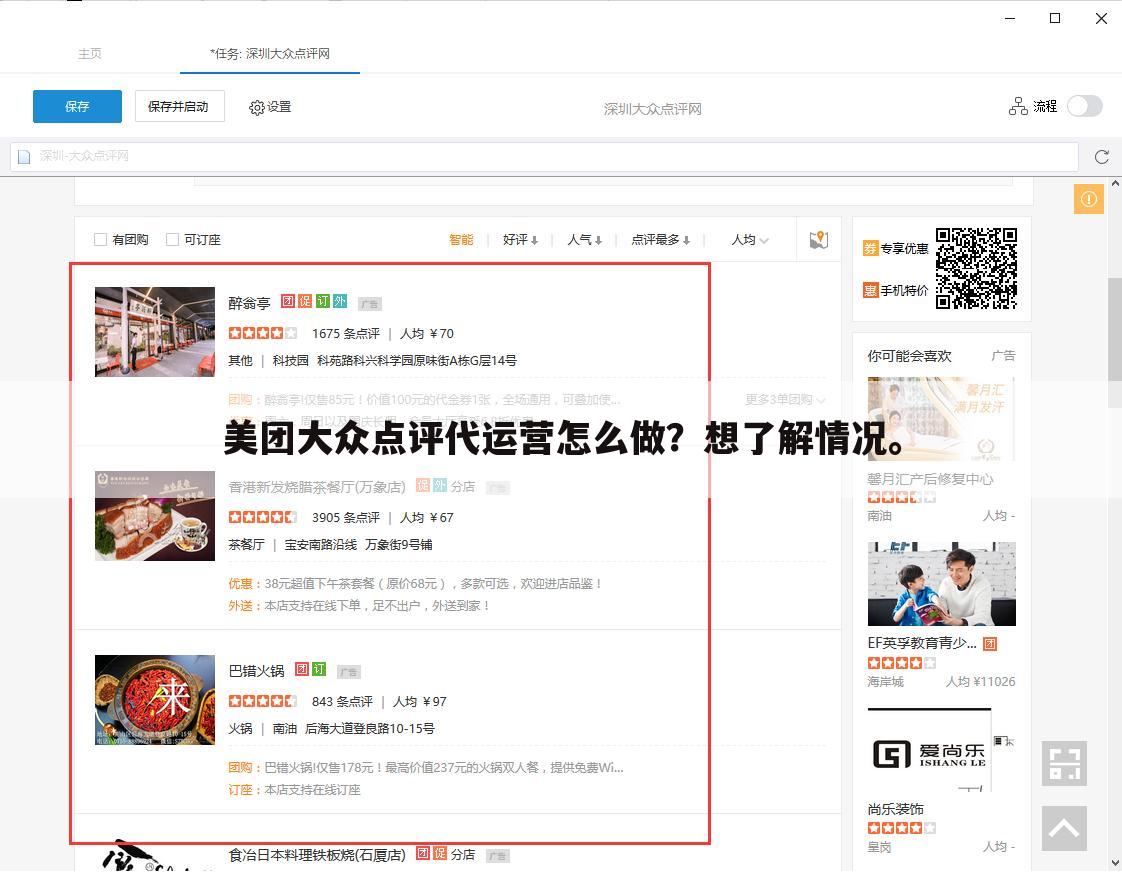Click the 券 coupon icon beside 专享优惠

[869, 248]
